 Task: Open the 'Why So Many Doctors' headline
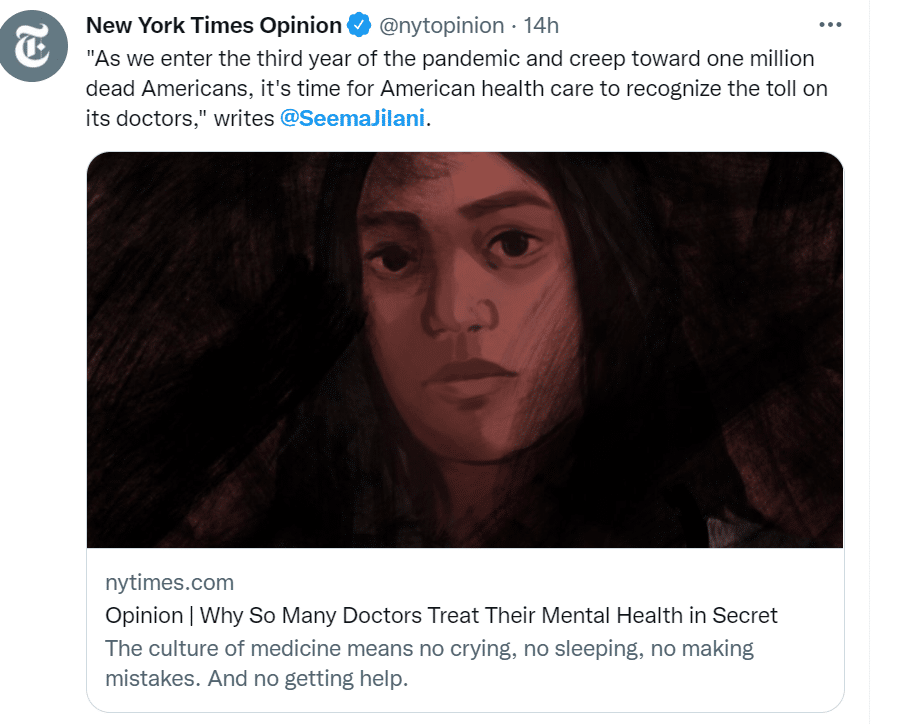441,615
